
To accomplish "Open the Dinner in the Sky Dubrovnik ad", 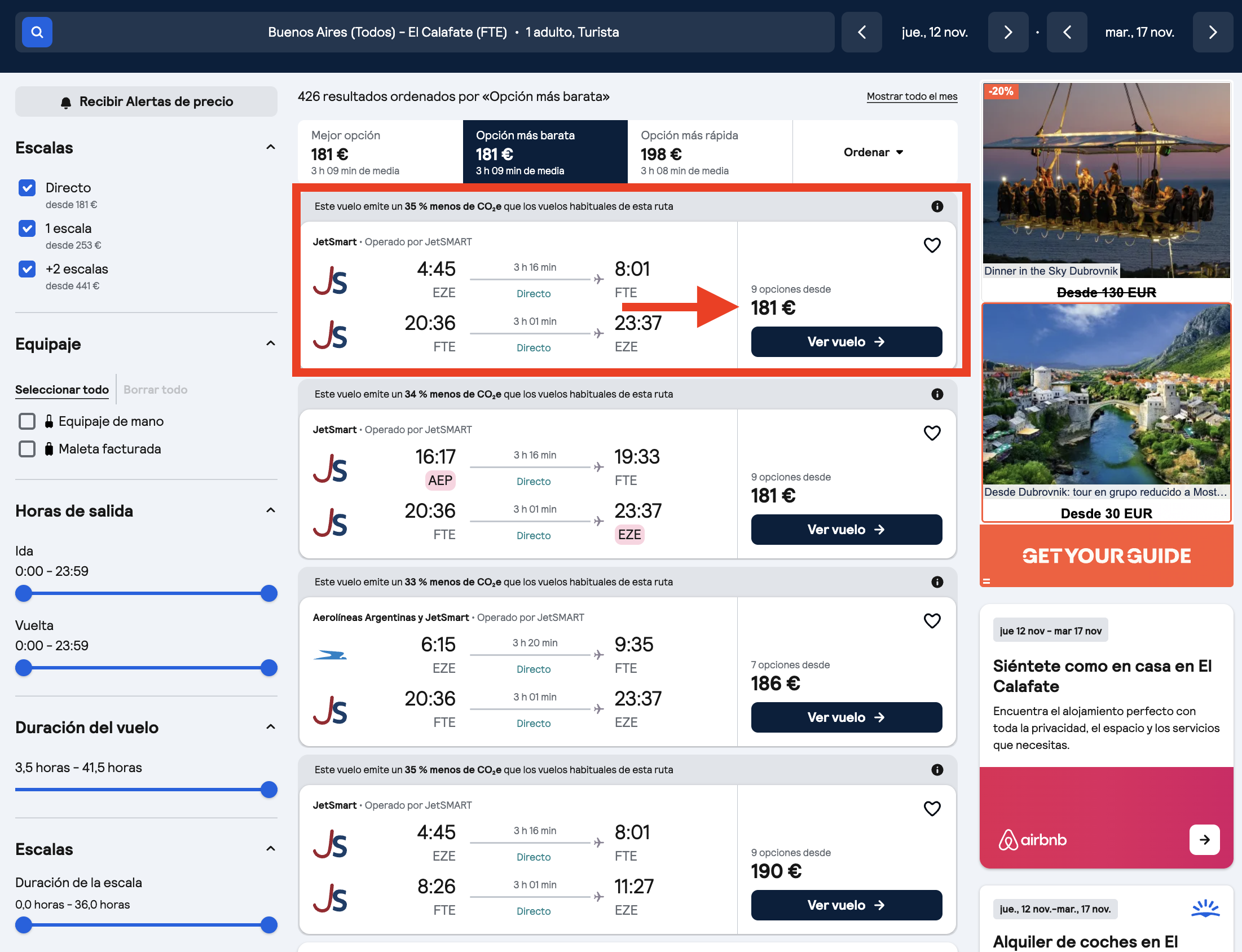I will tap(1106, 191).
